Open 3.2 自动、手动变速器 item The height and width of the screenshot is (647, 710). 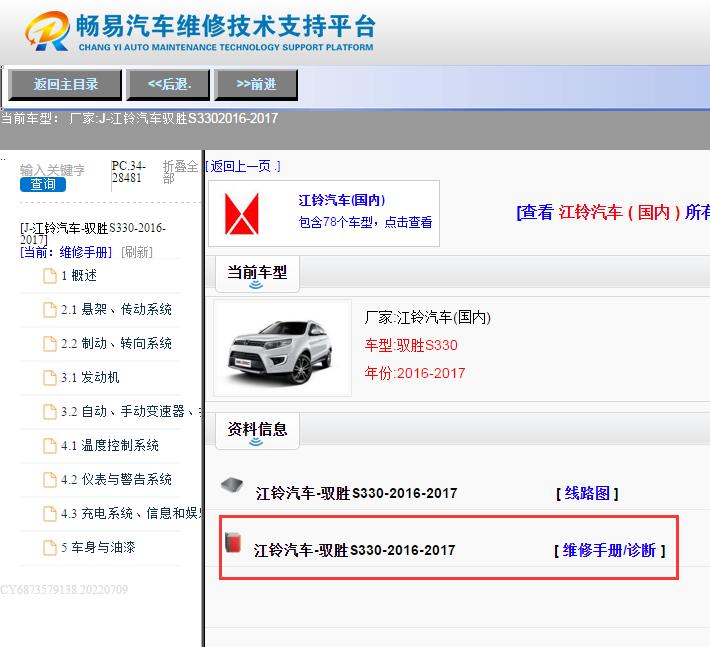(131, 411)
